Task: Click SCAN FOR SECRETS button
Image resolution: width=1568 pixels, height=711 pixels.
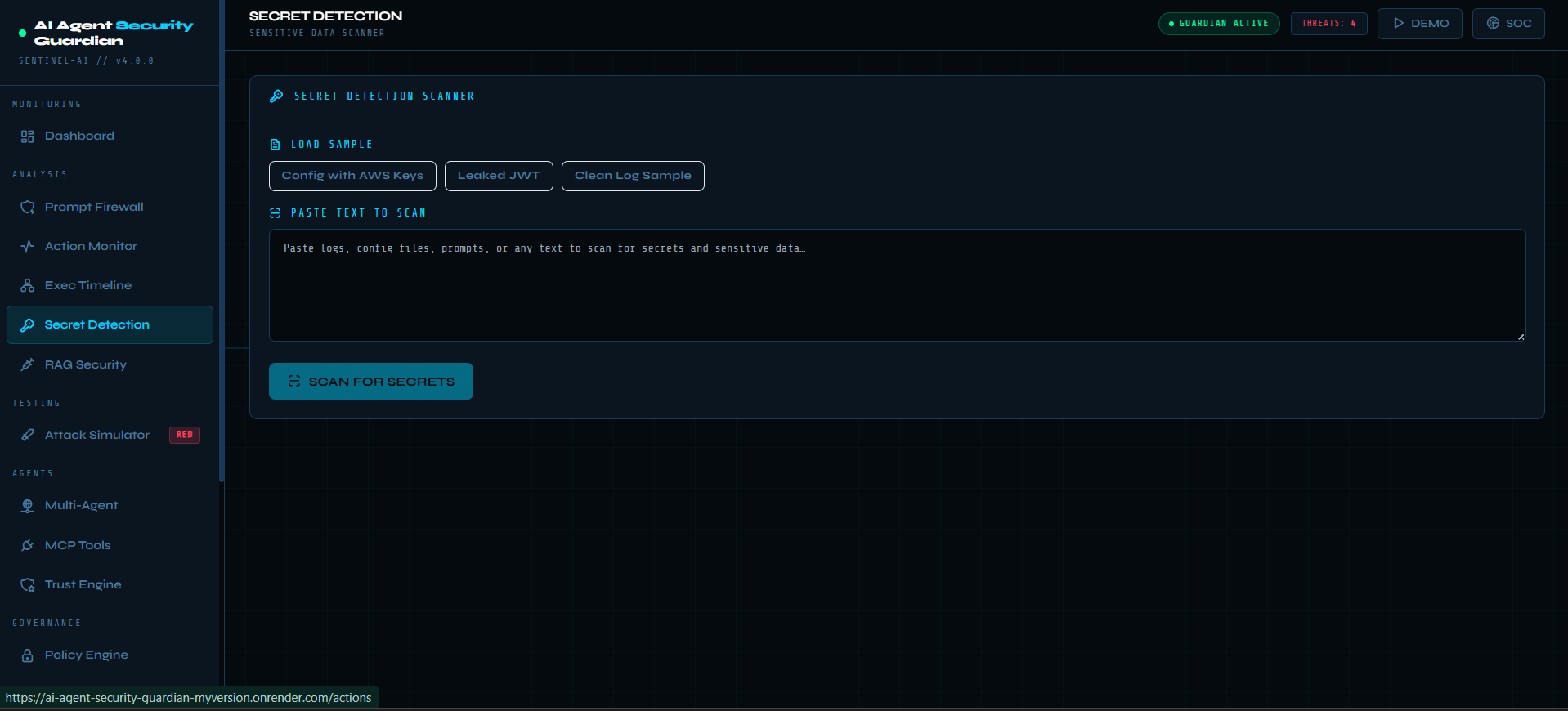Action: 371,382
